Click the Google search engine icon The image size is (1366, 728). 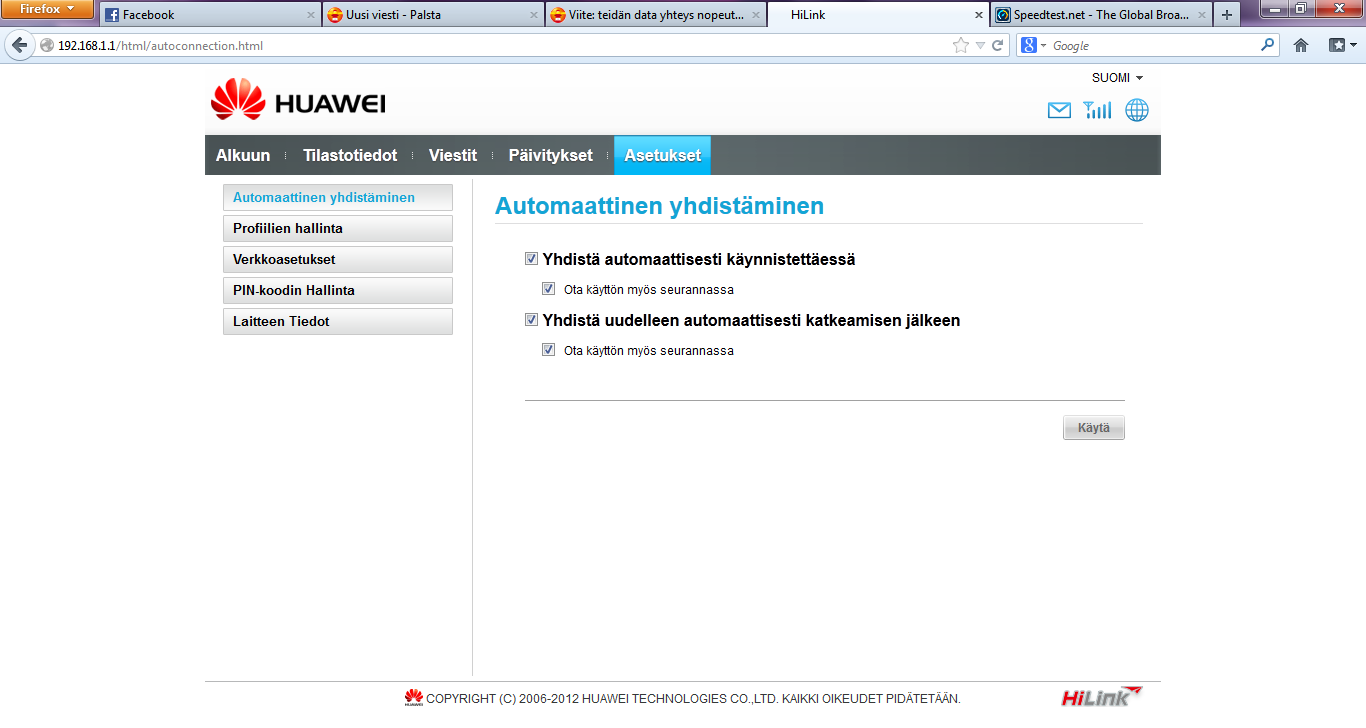coord(1028,45)
